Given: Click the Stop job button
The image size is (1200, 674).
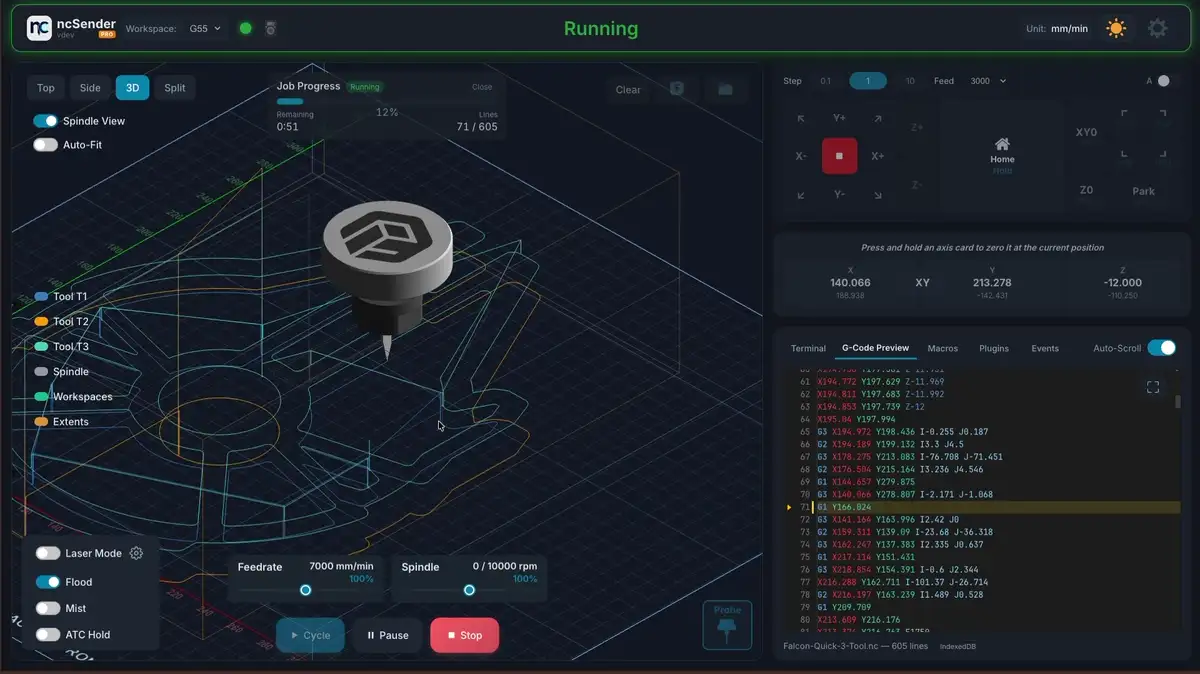Looking at the screenshot, I should [464, 635].
